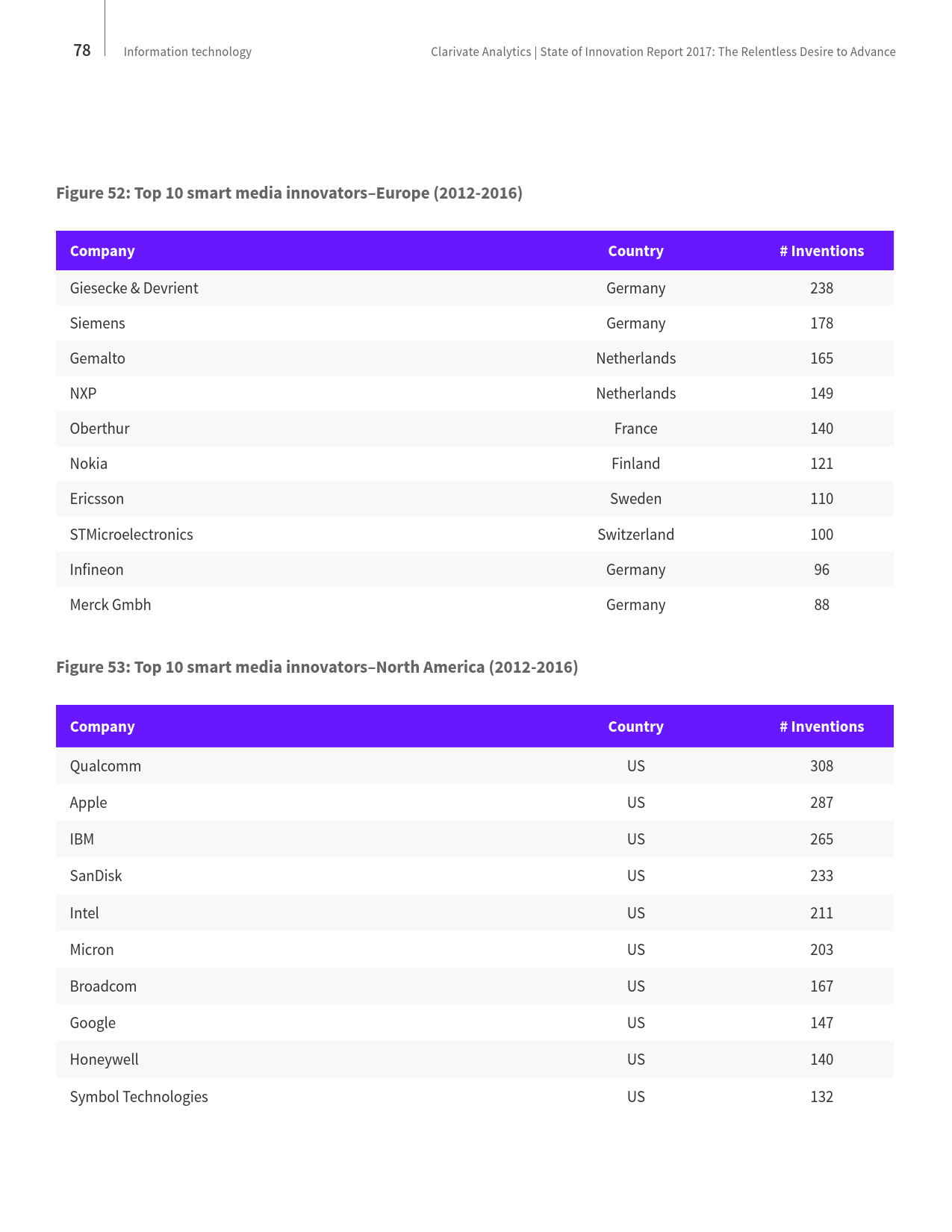Image resolution: width=952 pixels, height=1232 pixels.
Task: Click the Clarivate Analytics report title header
Action: tap(663, 52)
